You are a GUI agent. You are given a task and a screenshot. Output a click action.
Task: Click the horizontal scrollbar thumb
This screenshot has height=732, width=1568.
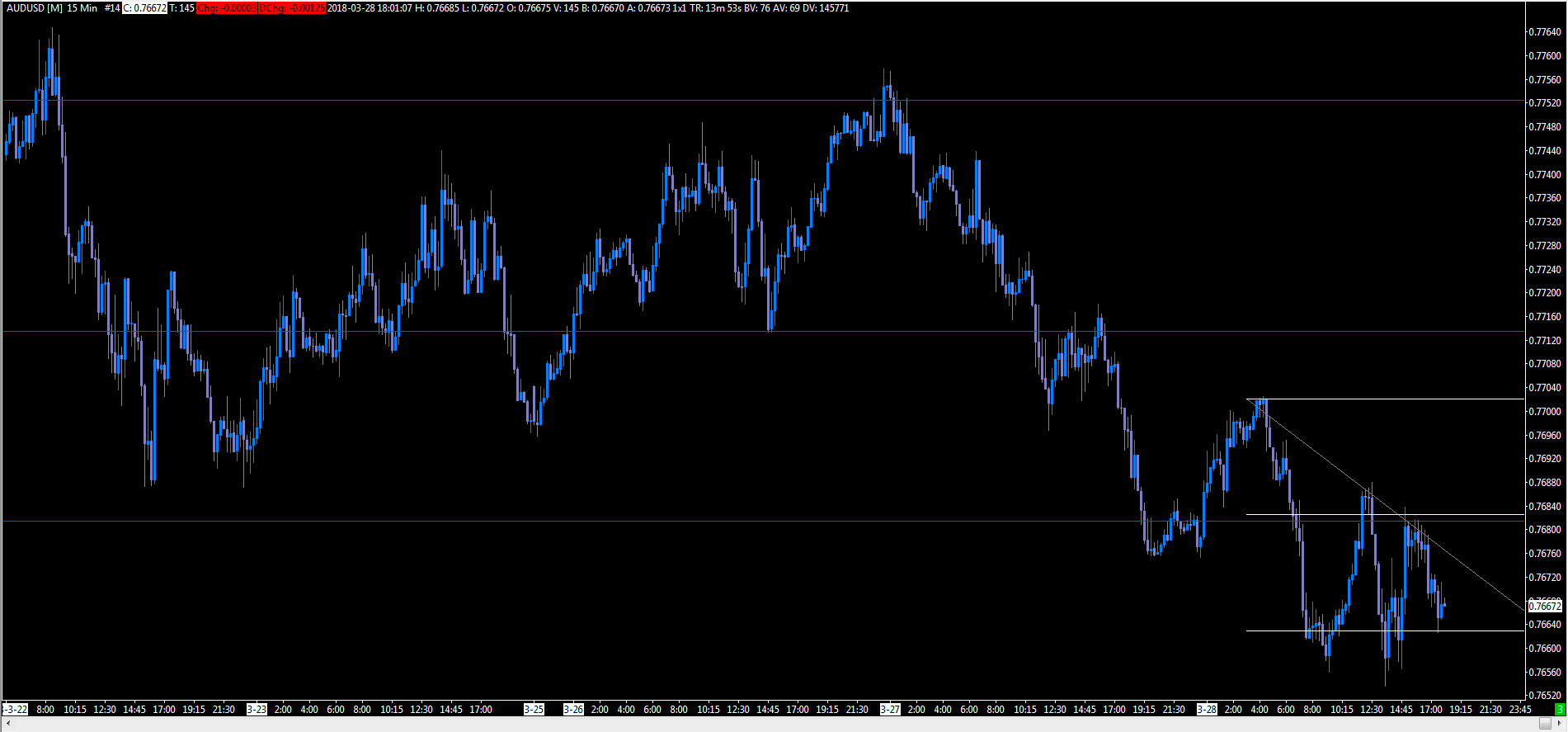[x=1545, y=724]
